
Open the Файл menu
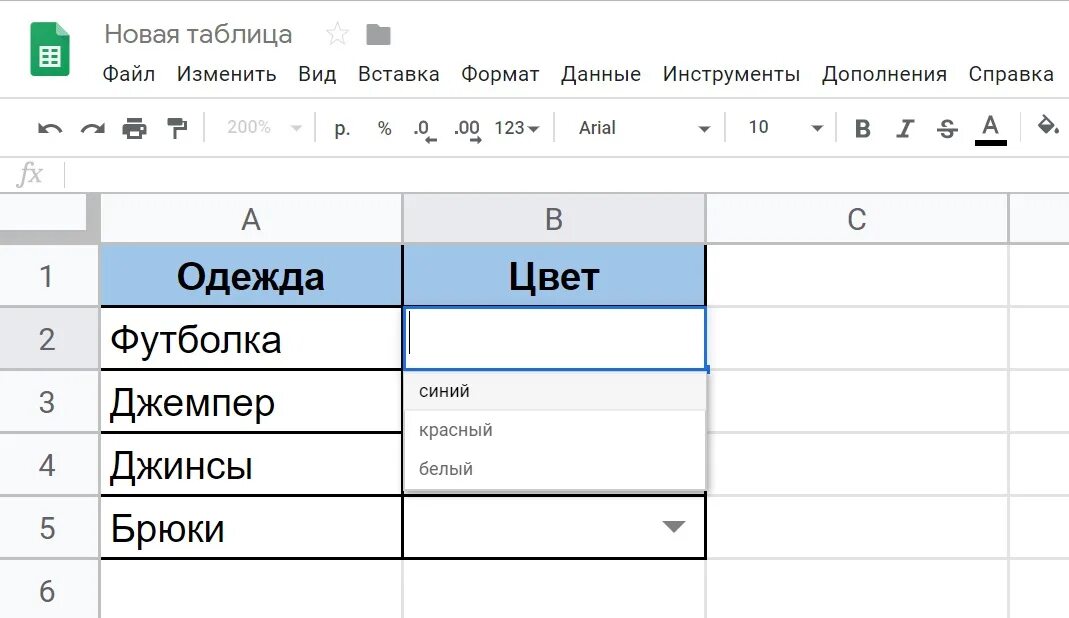click(129, 74)
